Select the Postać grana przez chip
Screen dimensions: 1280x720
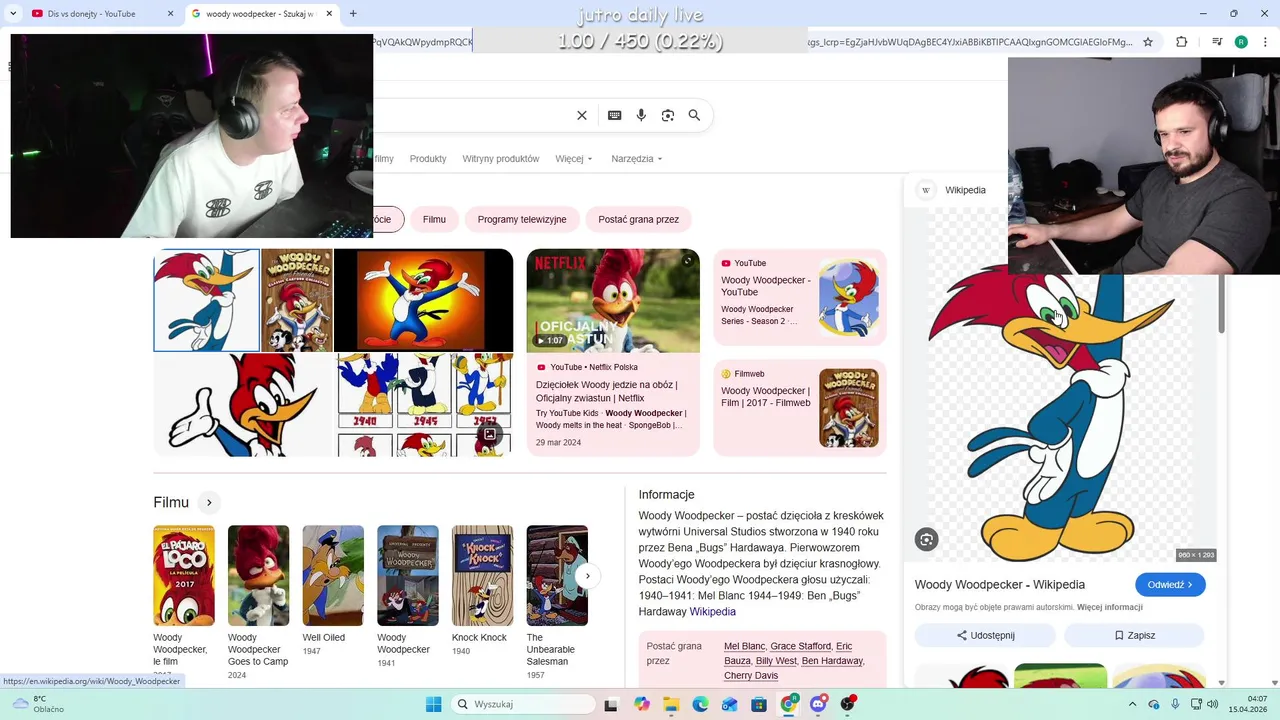pyautogui.click(x=638, y=220)
